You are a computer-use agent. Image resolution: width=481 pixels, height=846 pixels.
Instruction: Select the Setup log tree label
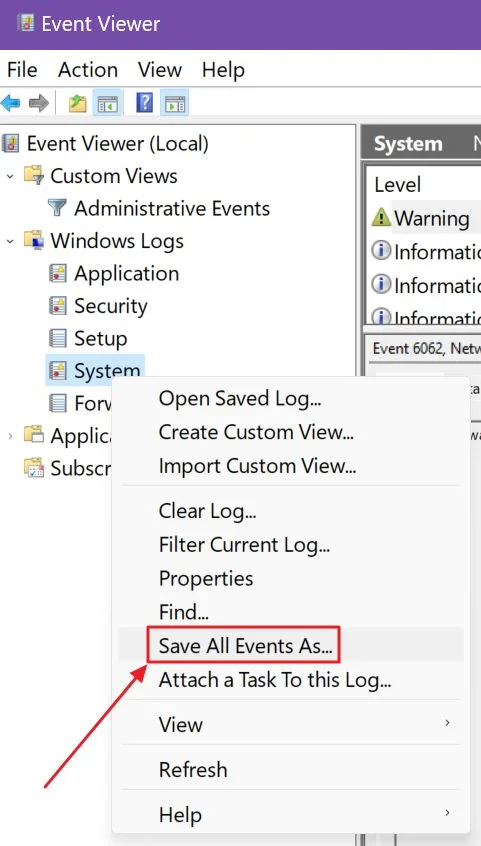click(101, 338)
